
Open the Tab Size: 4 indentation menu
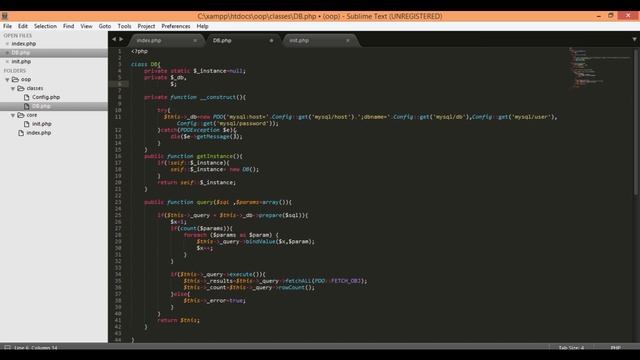pyautogui.click(x=571, y=348)
